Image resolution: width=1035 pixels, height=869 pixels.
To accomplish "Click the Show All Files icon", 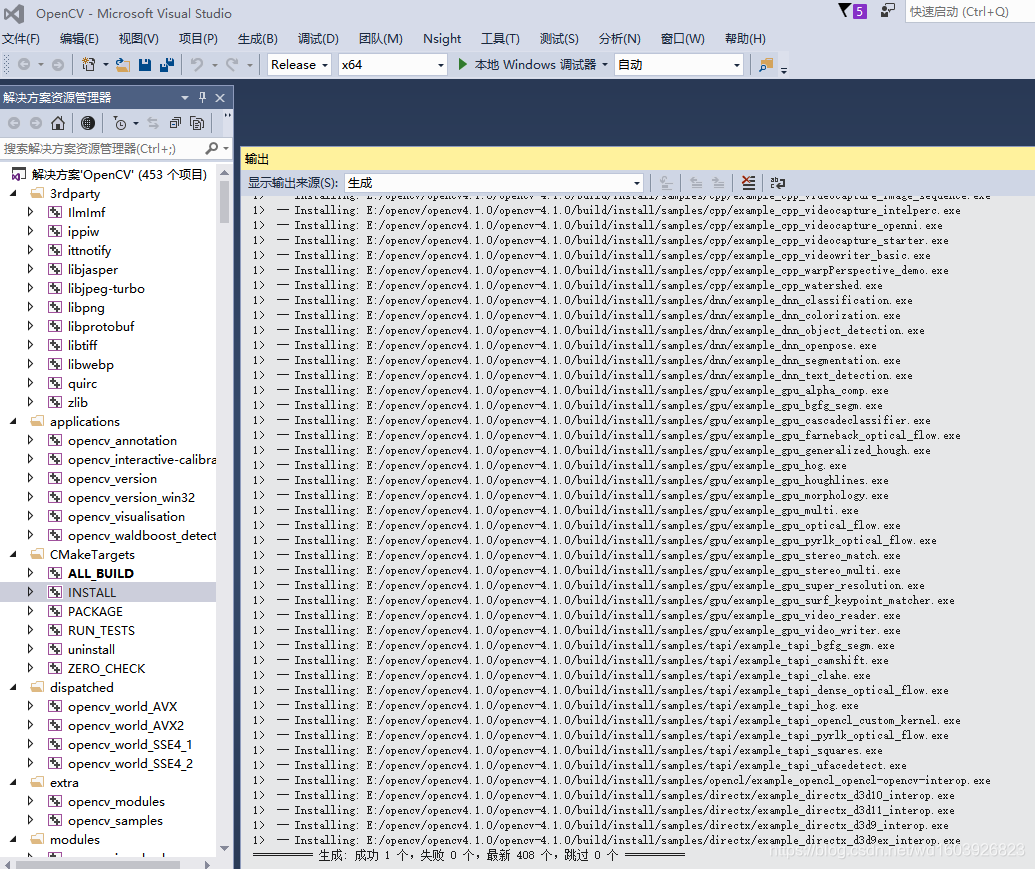I will click(x=197, y=123).
